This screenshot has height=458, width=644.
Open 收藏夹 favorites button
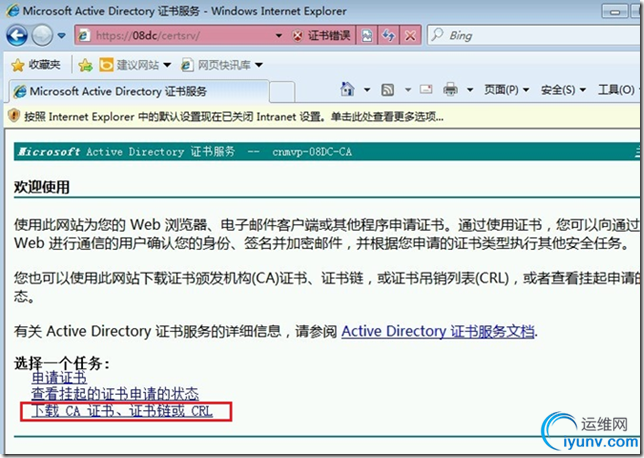point(36,65)
